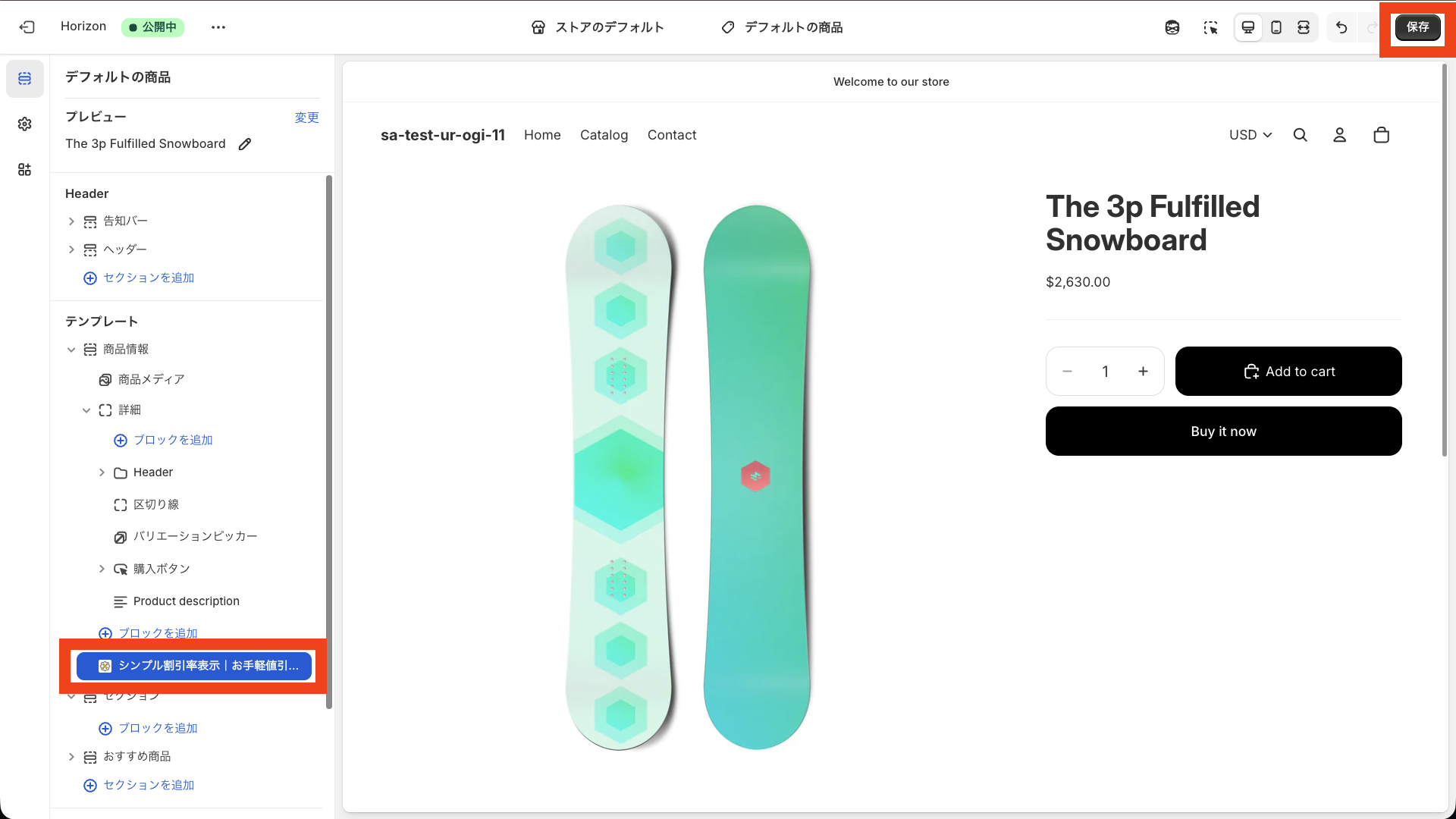Switch to mobile preview mode

1276,27
